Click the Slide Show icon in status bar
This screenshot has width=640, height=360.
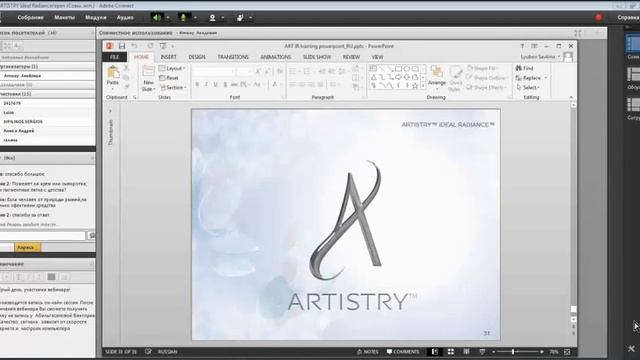click(x=482, y=351)
